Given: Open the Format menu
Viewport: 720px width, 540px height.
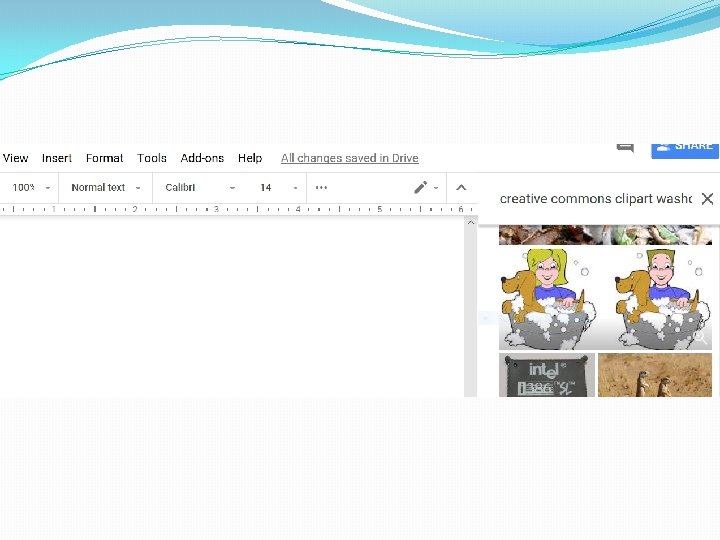Looking at the screenshot, I should [105, 158].
